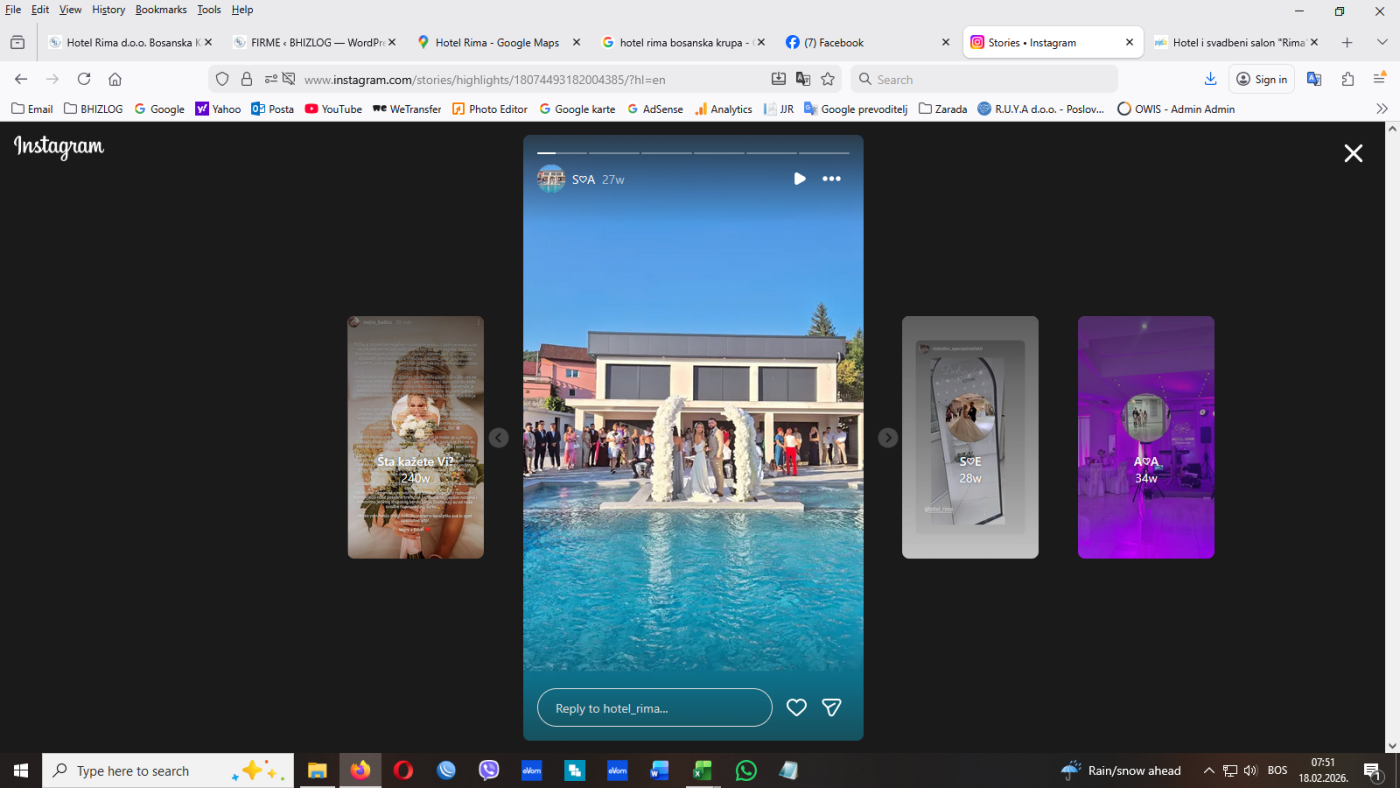This screenshot has width=1400, height=788.
Task: Click the Instagram logo
Action: [x=59, y=147]
